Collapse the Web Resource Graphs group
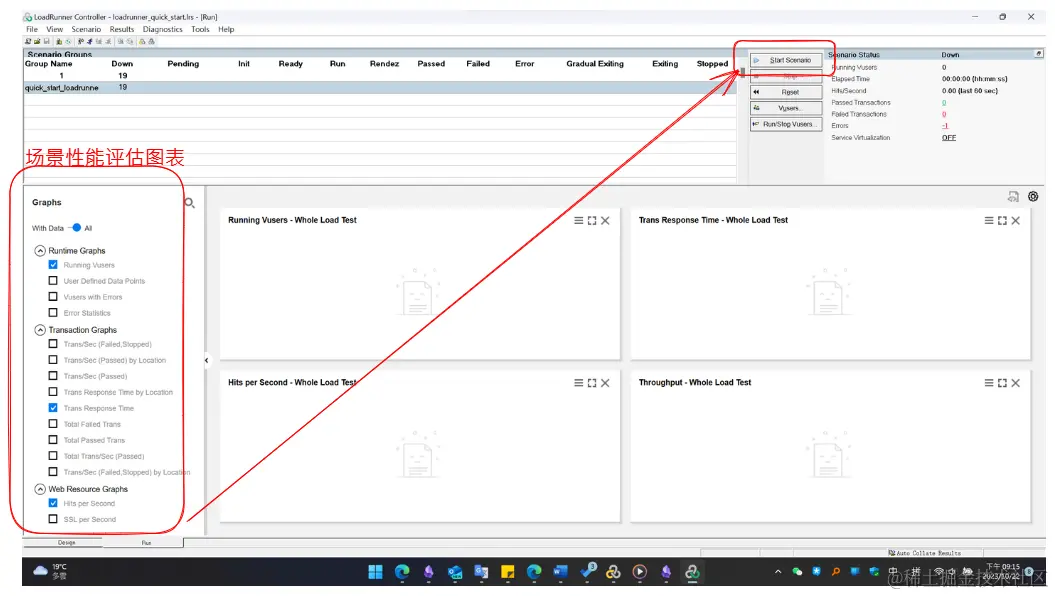Screen dimensions: 1055x596 40,489
